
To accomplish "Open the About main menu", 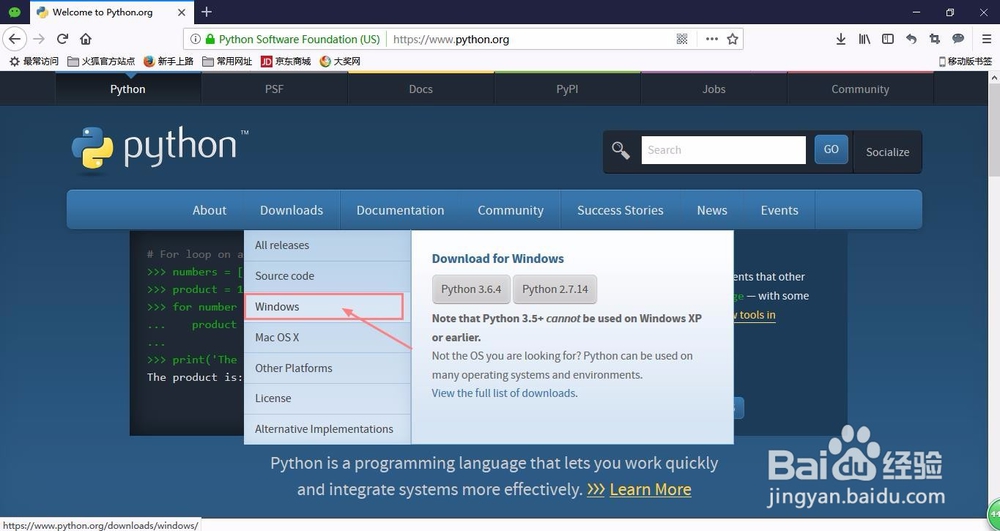I will tap(209, 210).
